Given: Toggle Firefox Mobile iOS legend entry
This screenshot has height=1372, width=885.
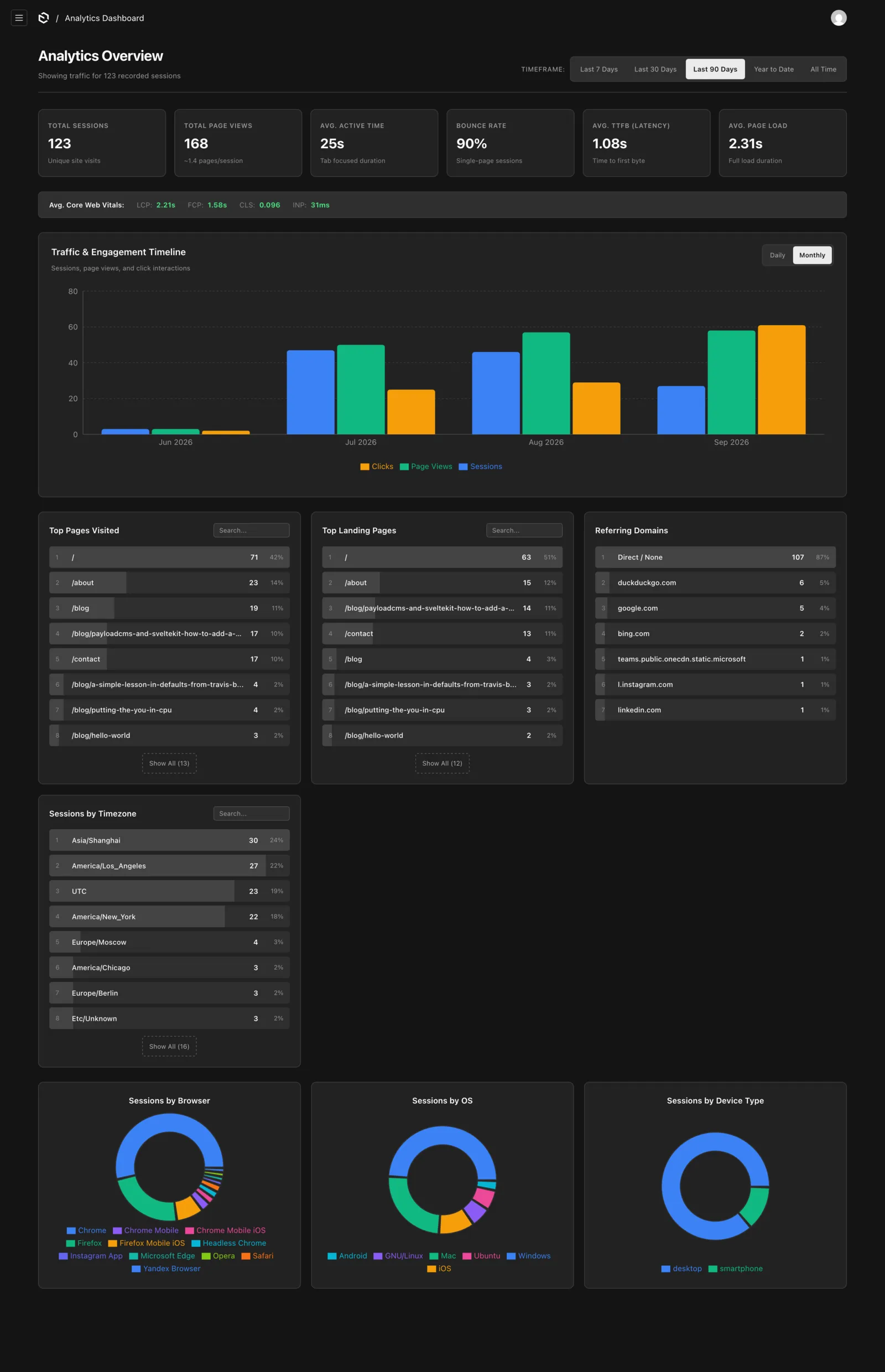Looking at the screenshot, I should [x=147, y=1243].
